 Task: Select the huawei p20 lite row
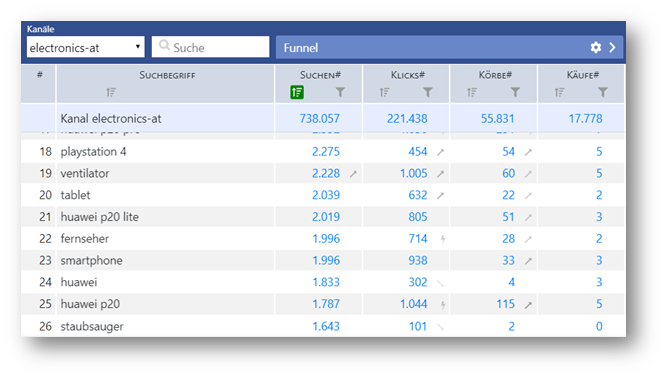(323, 217)
